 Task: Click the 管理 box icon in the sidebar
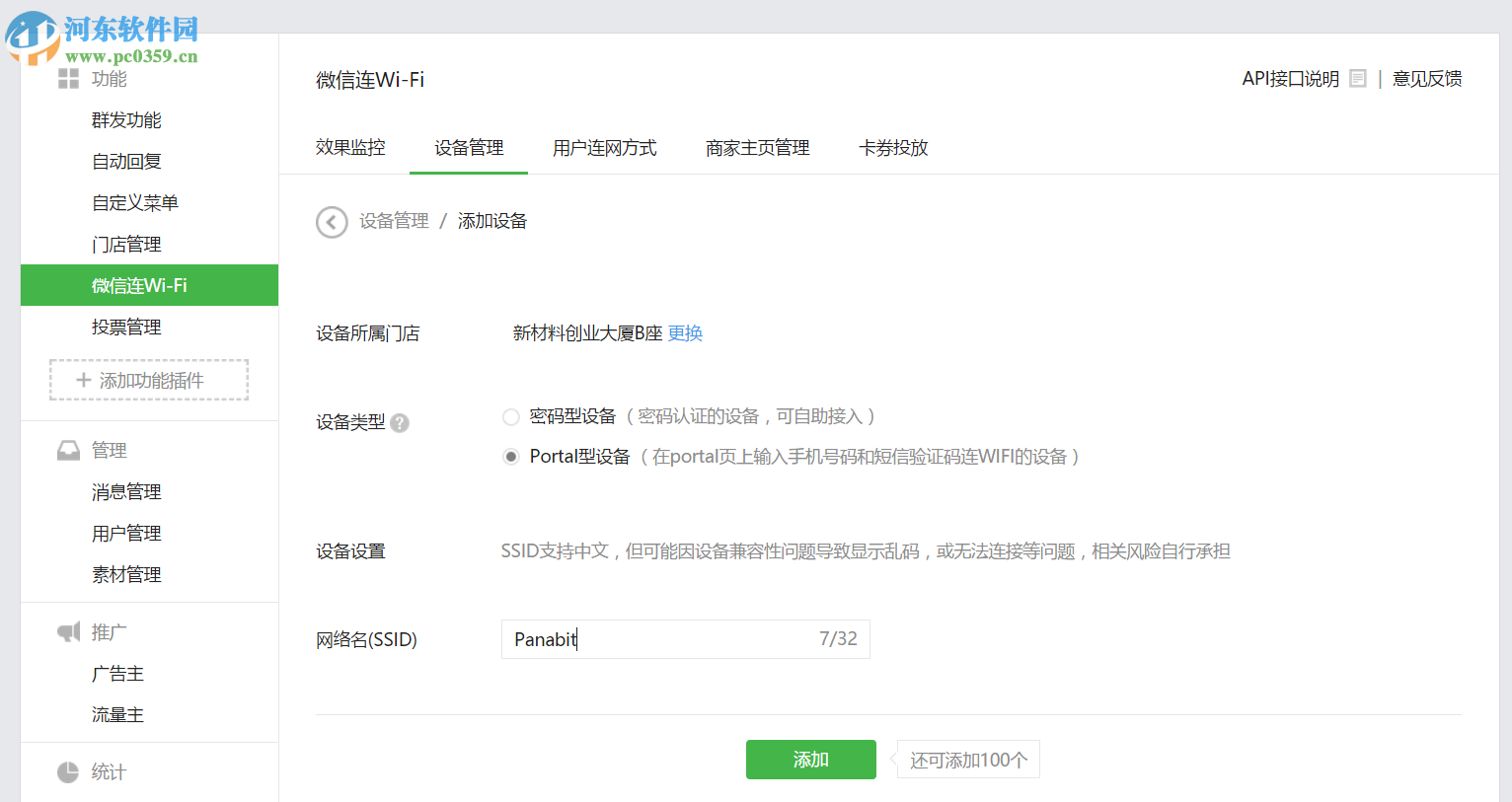[67, 449]
